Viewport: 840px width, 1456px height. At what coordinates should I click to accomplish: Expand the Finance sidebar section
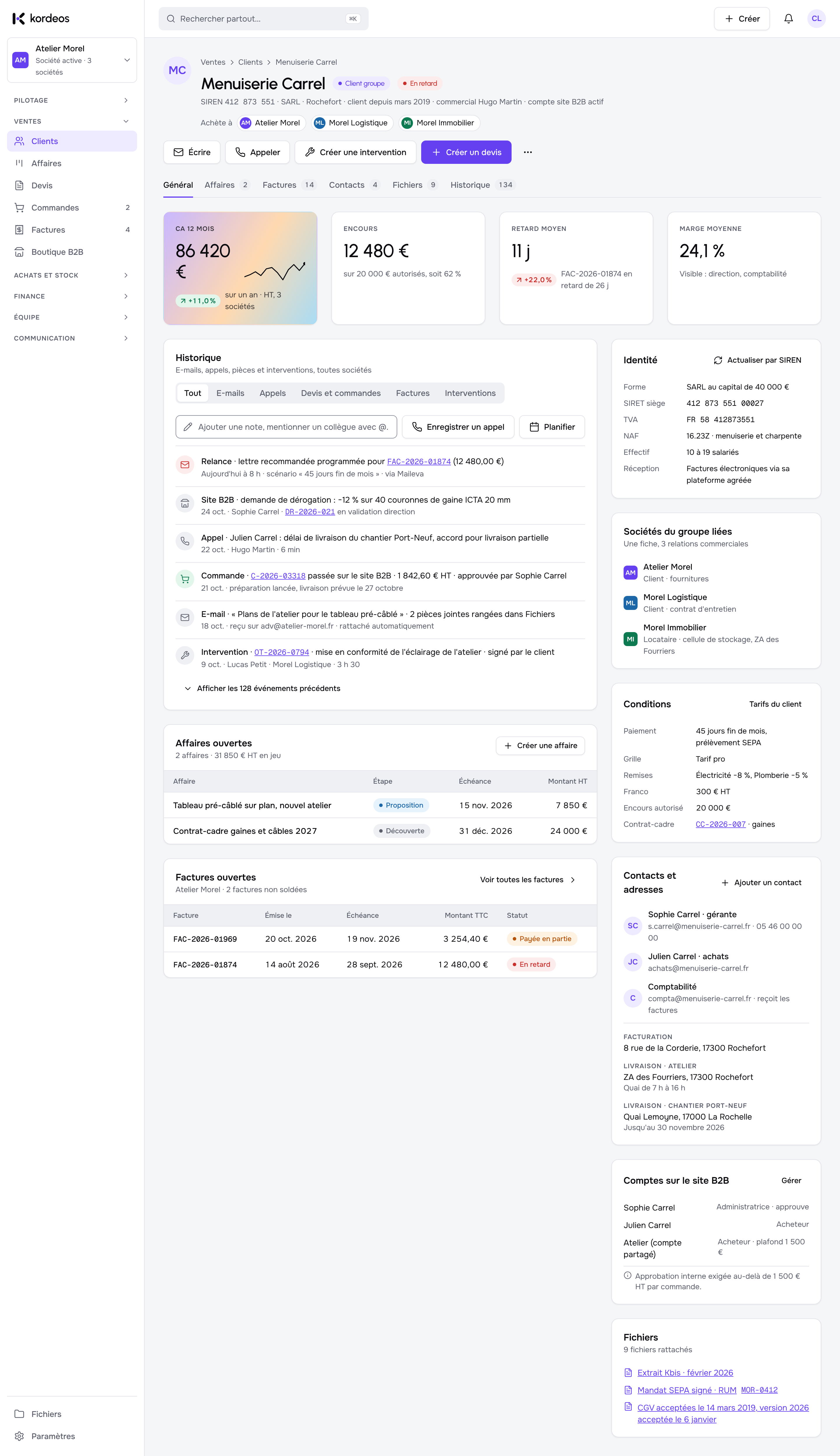pyautogui.click(x=72, y=297)
